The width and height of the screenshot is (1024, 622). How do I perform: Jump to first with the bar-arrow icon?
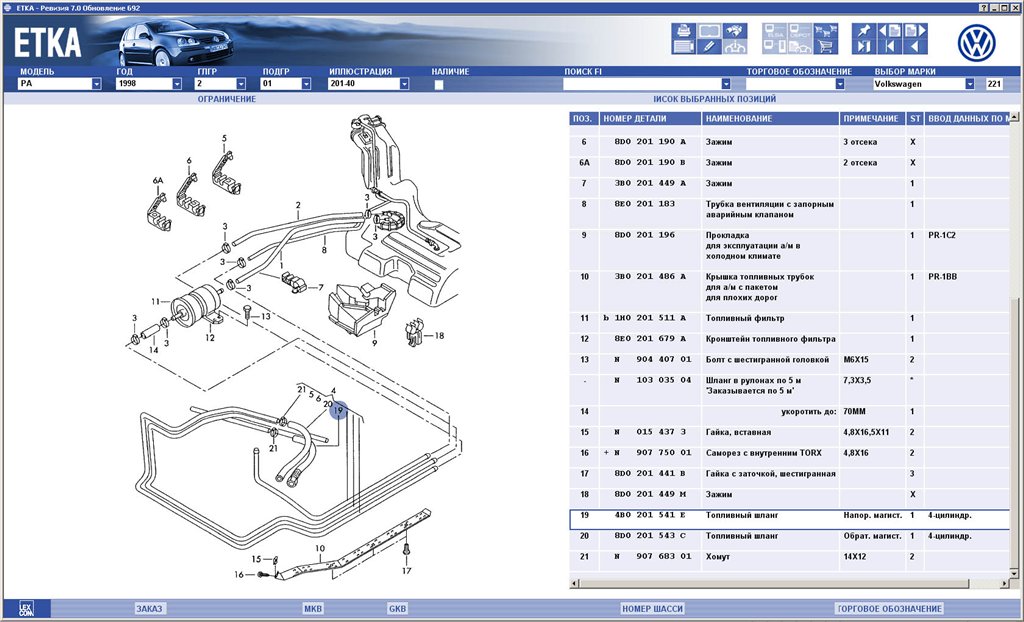(x=889, y=46)
